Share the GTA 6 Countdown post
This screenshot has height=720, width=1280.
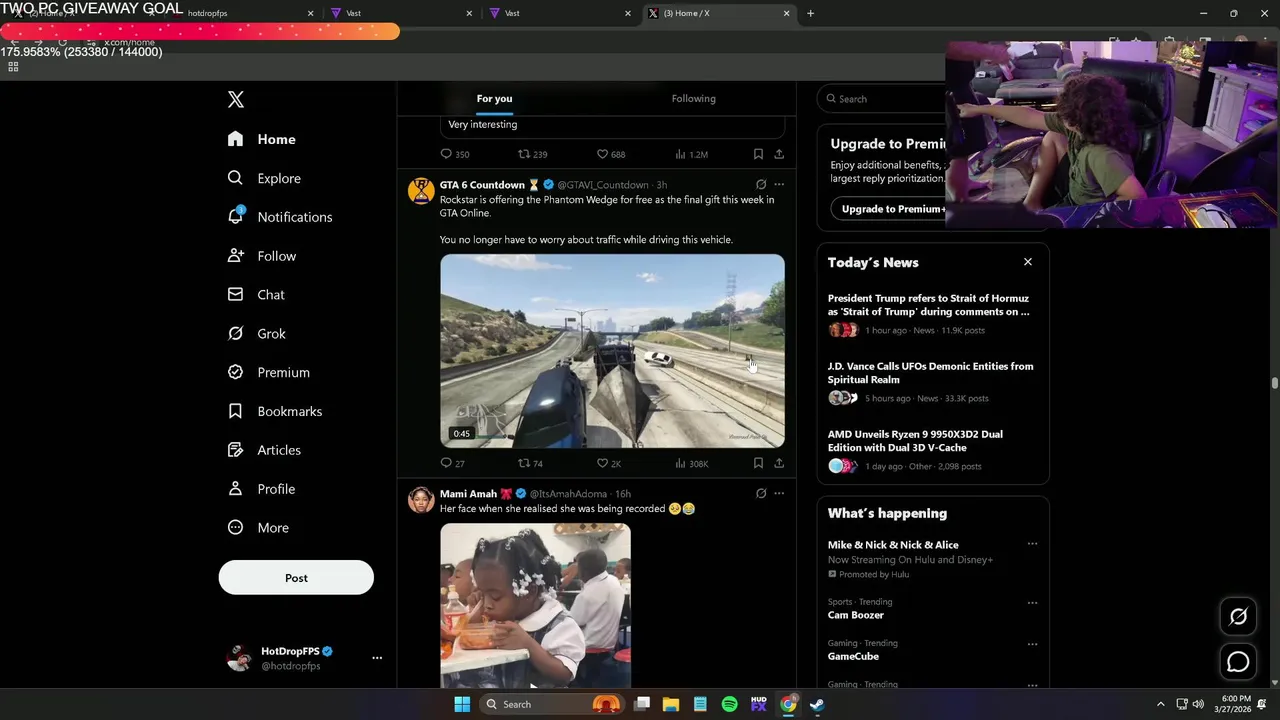(779, 463)
